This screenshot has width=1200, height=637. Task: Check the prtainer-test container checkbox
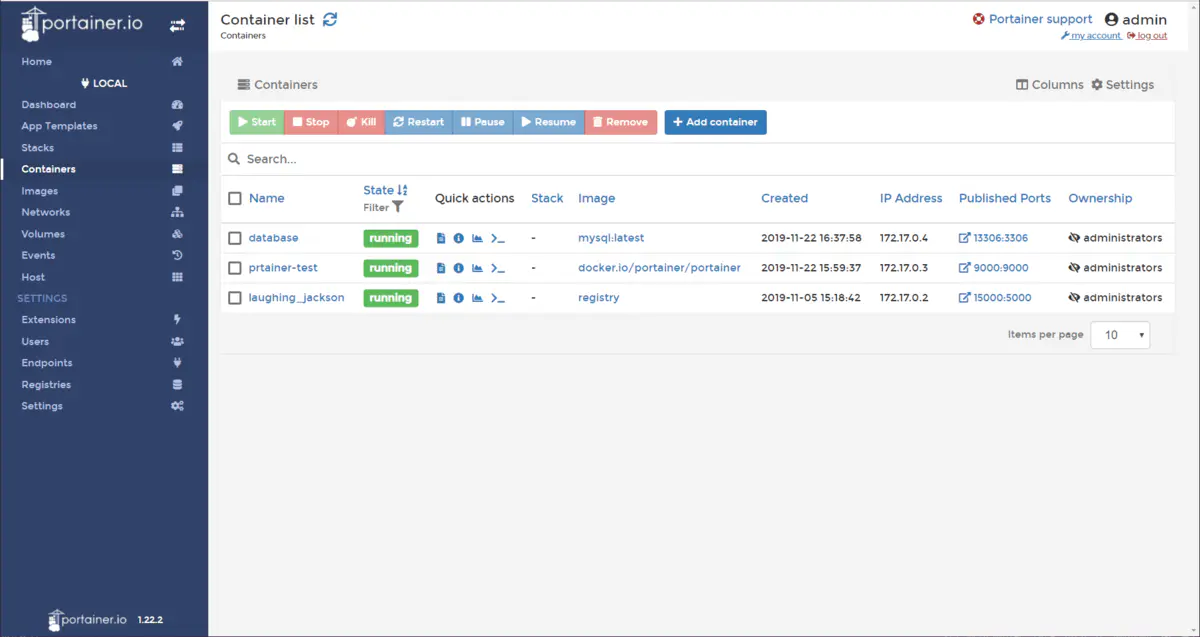235,268
